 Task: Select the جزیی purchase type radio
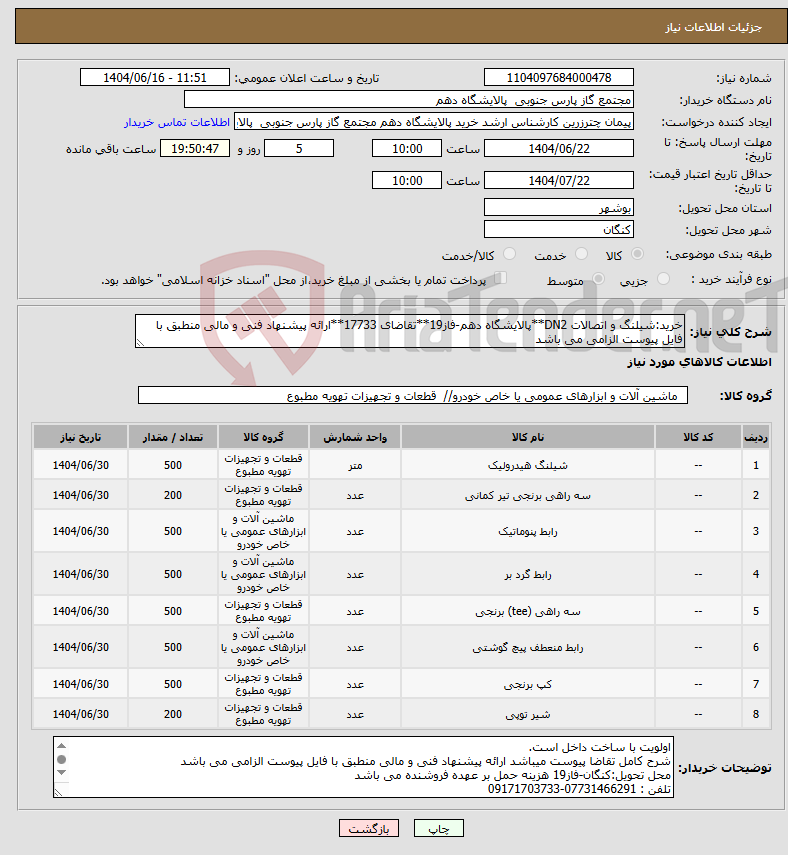pyautogui.click(x=663, y=279)
